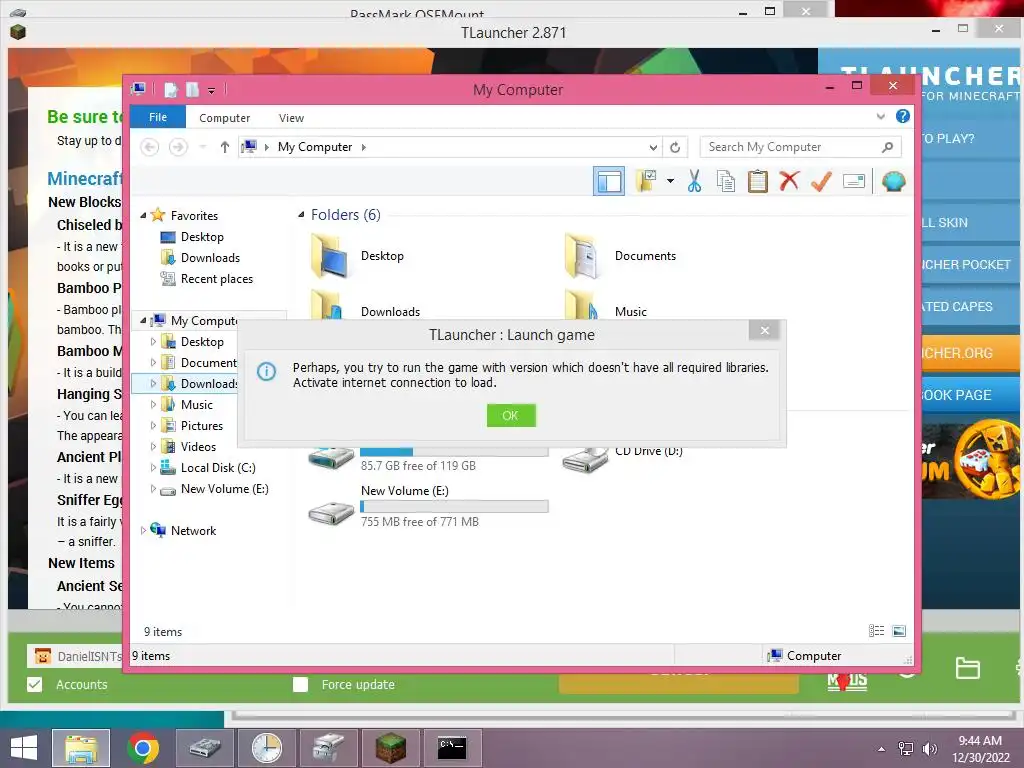The height and width of the screenshot is (768, 1024).
Task: Expand the Network node in the tree
Action: pos(143,531)
